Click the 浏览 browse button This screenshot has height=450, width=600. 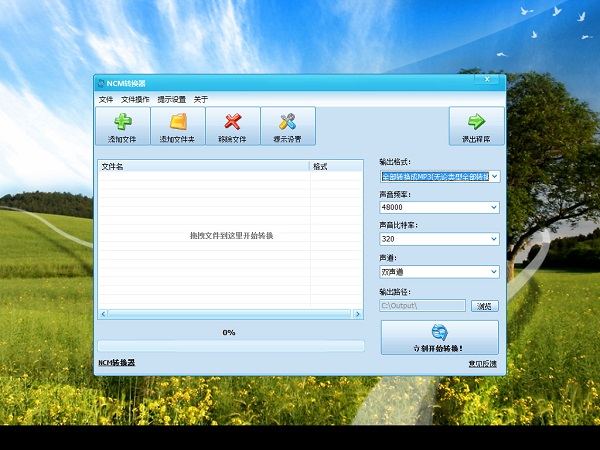(x=484, y=306)
